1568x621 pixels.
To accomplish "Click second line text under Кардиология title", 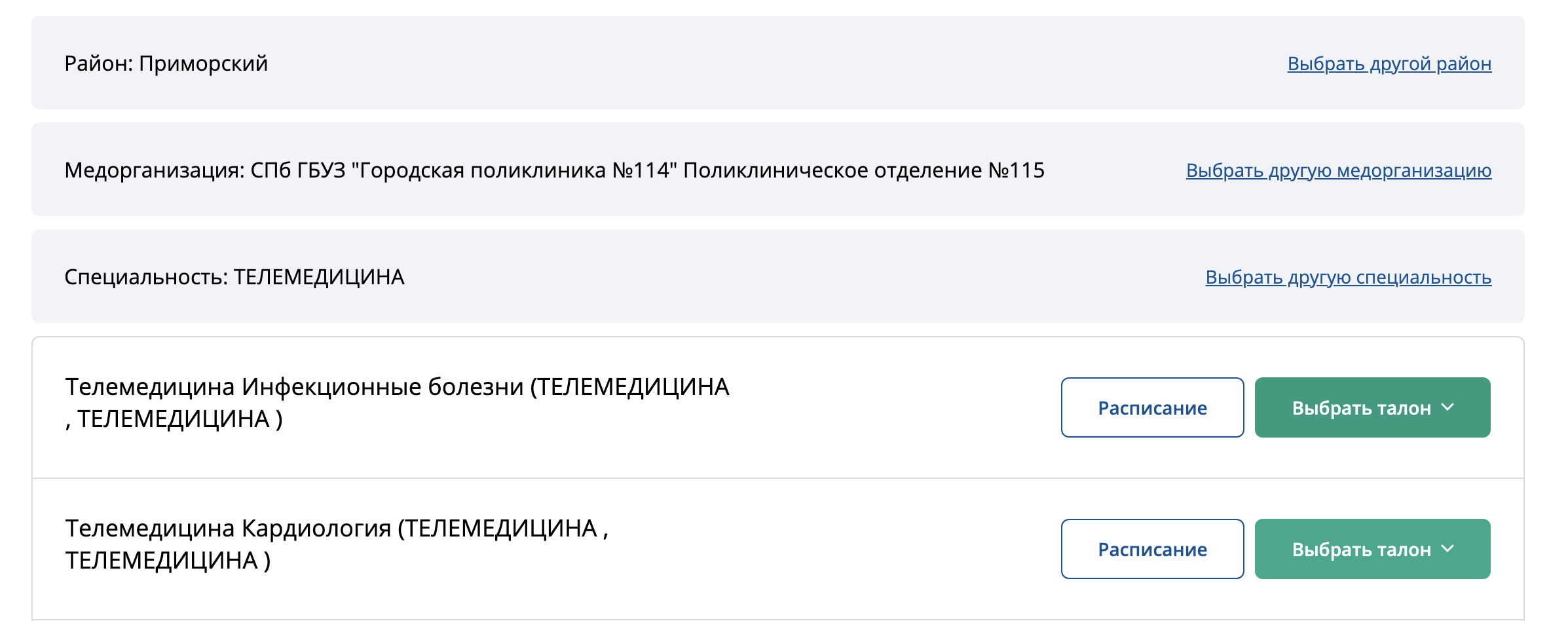I will [x=168, y=561].
